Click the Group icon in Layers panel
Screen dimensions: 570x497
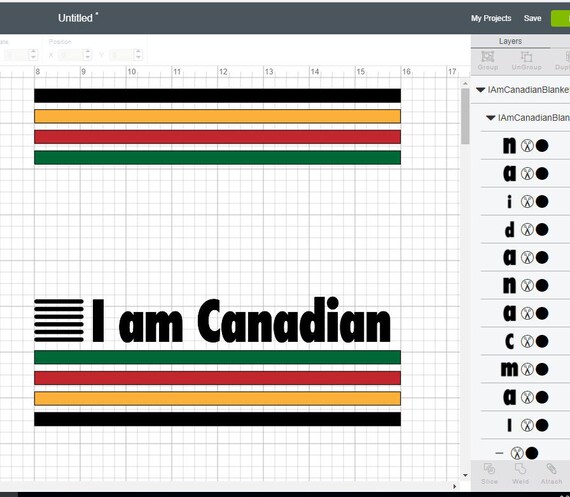tap(487, 57)
